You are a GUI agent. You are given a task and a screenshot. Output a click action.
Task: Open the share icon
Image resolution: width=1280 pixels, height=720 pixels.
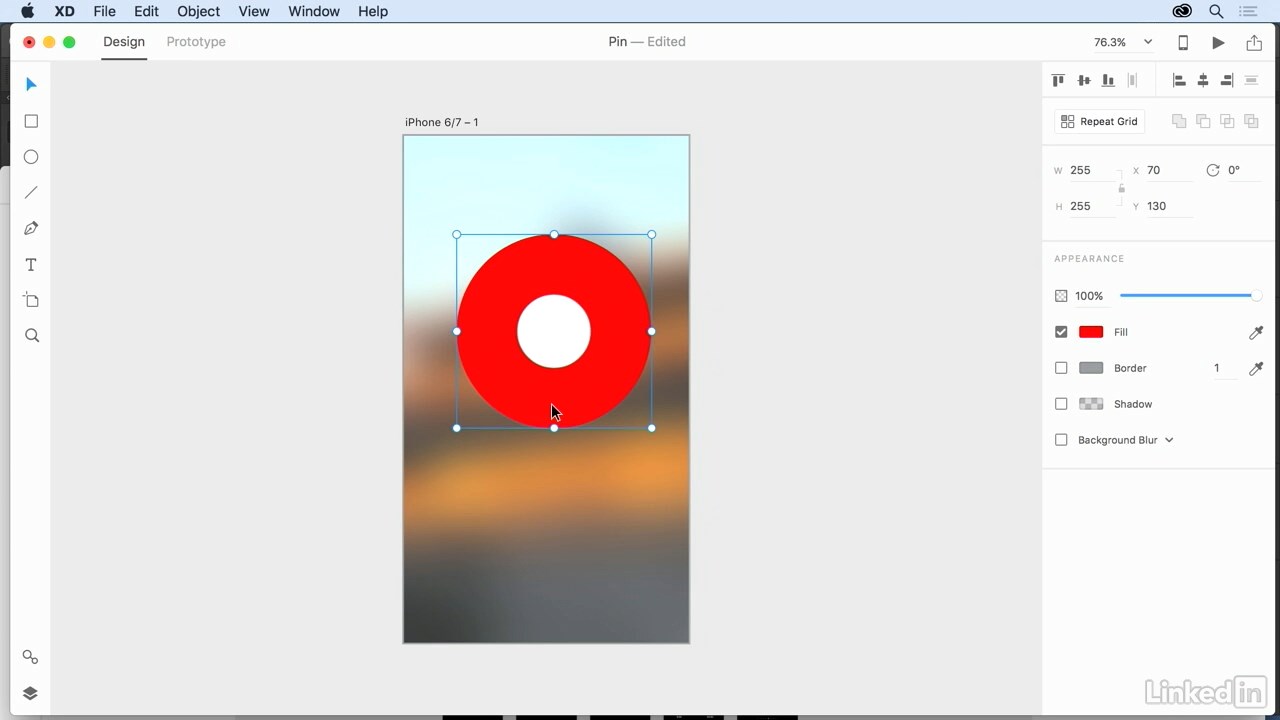point(1254,42)
